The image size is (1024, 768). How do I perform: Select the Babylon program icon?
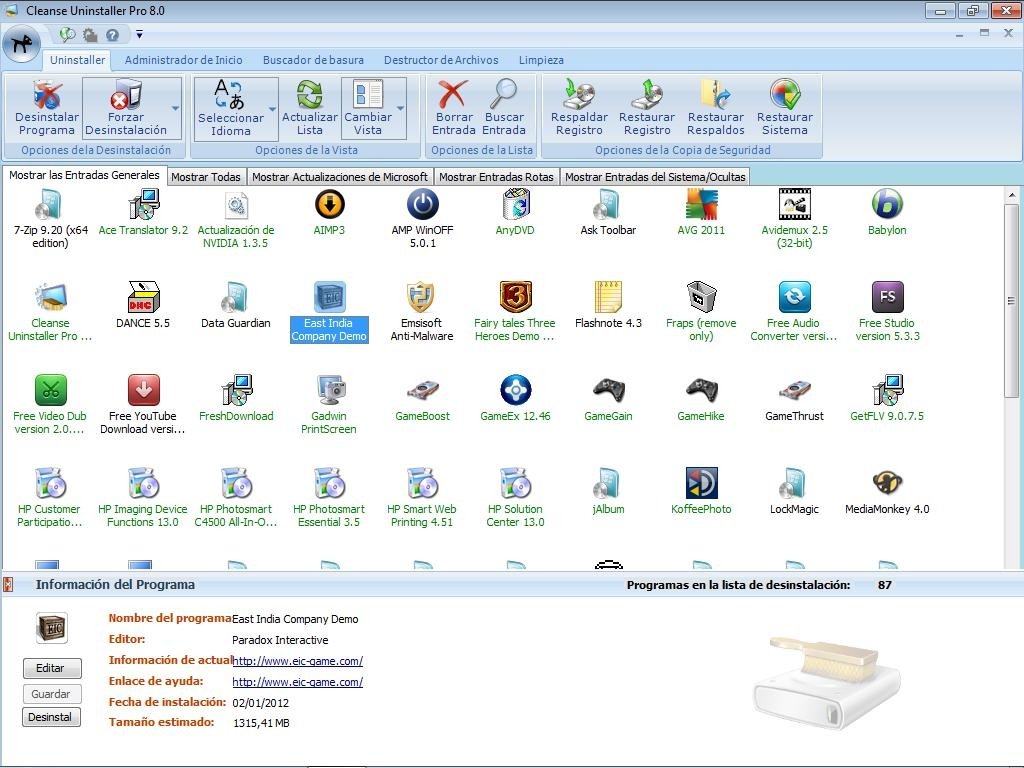887,204
